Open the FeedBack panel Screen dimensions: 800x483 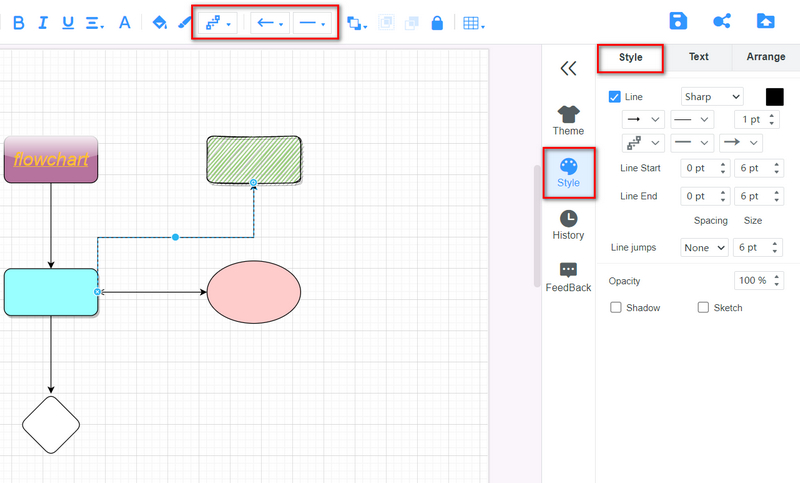pos(568,277)
